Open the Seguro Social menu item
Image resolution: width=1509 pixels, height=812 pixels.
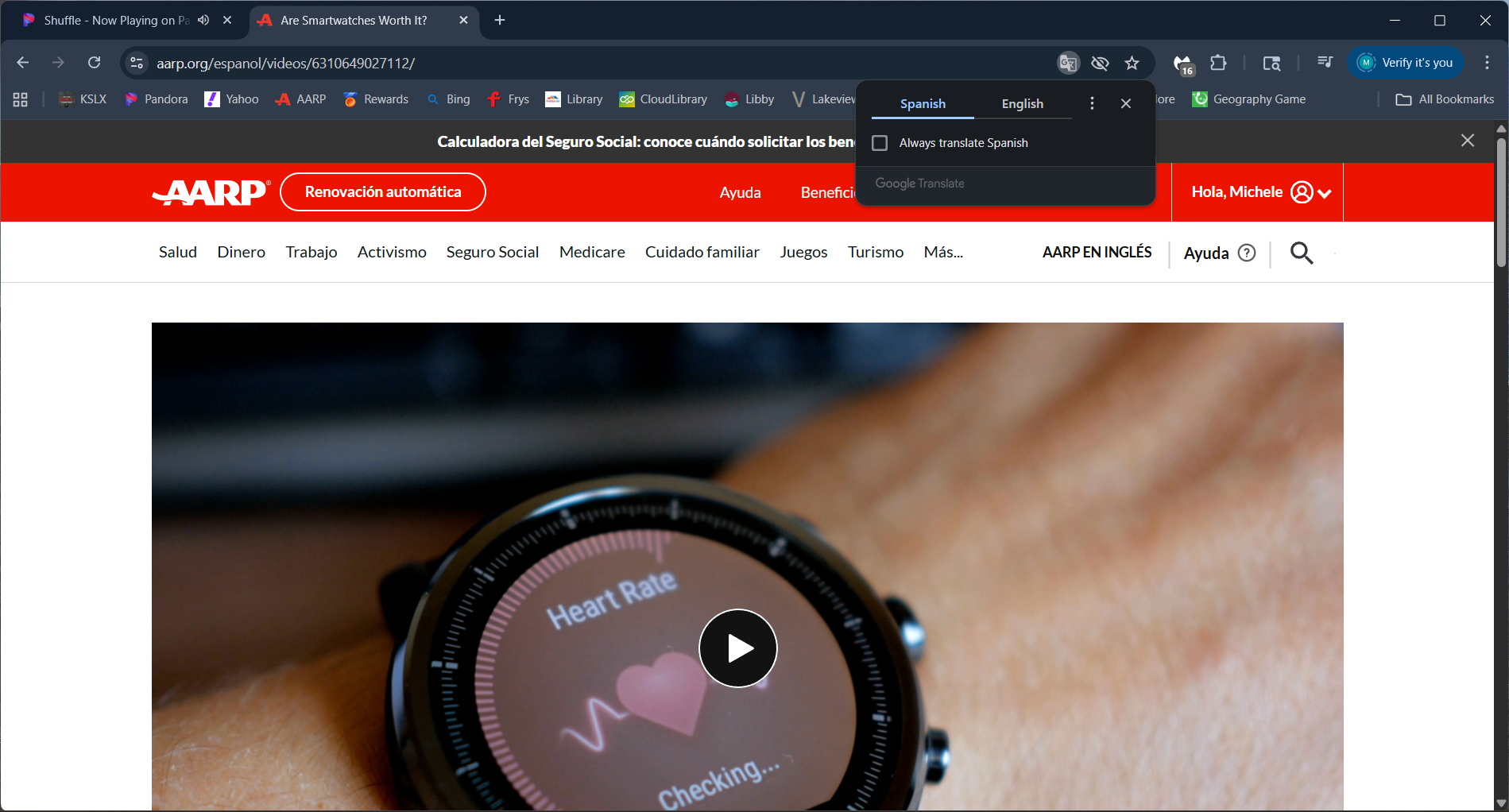tap(492, 252)
